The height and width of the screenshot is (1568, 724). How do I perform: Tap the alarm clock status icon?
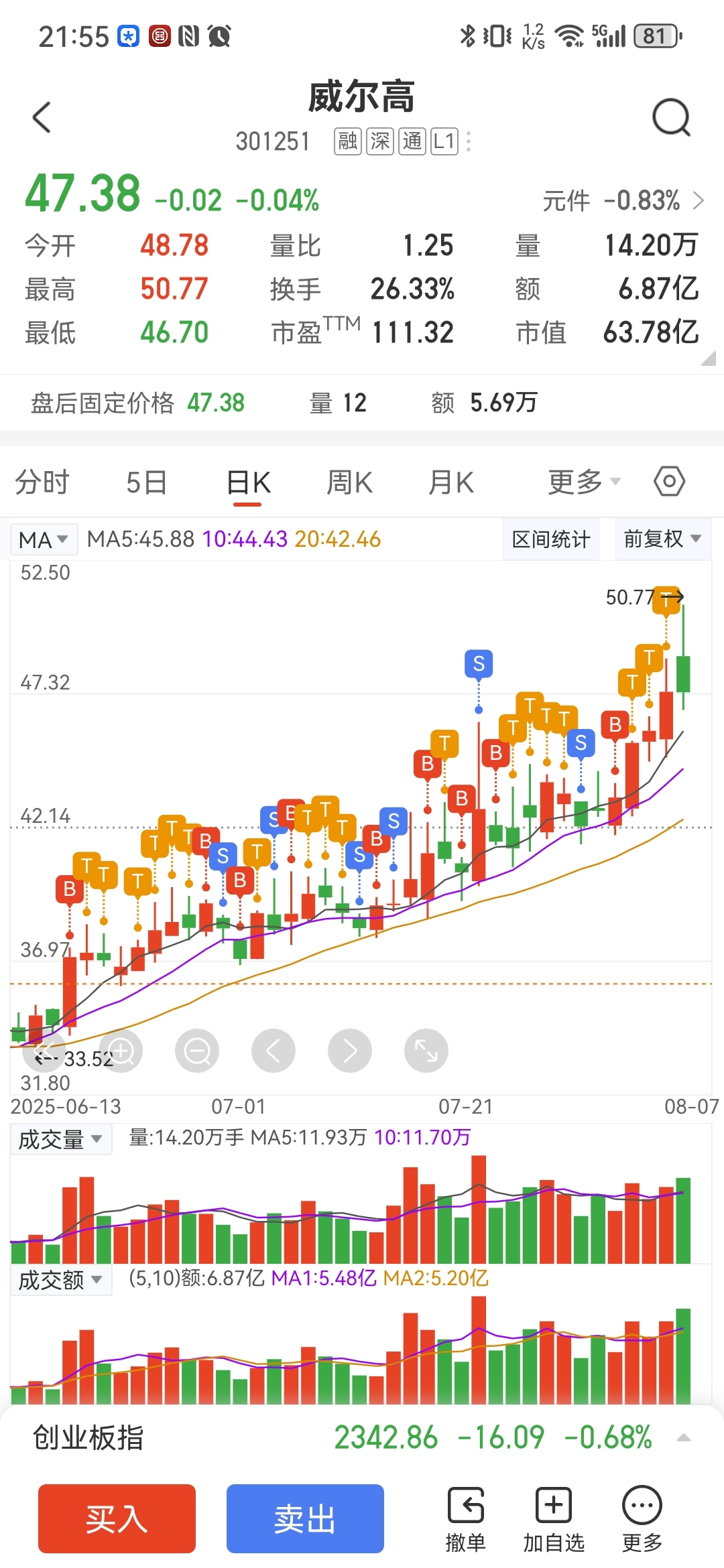[x=219, y=36]
